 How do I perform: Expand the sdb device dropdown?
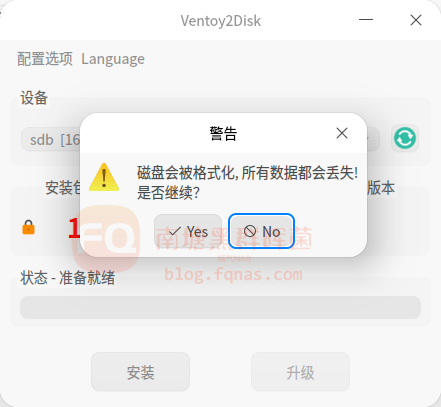point(51,139)
